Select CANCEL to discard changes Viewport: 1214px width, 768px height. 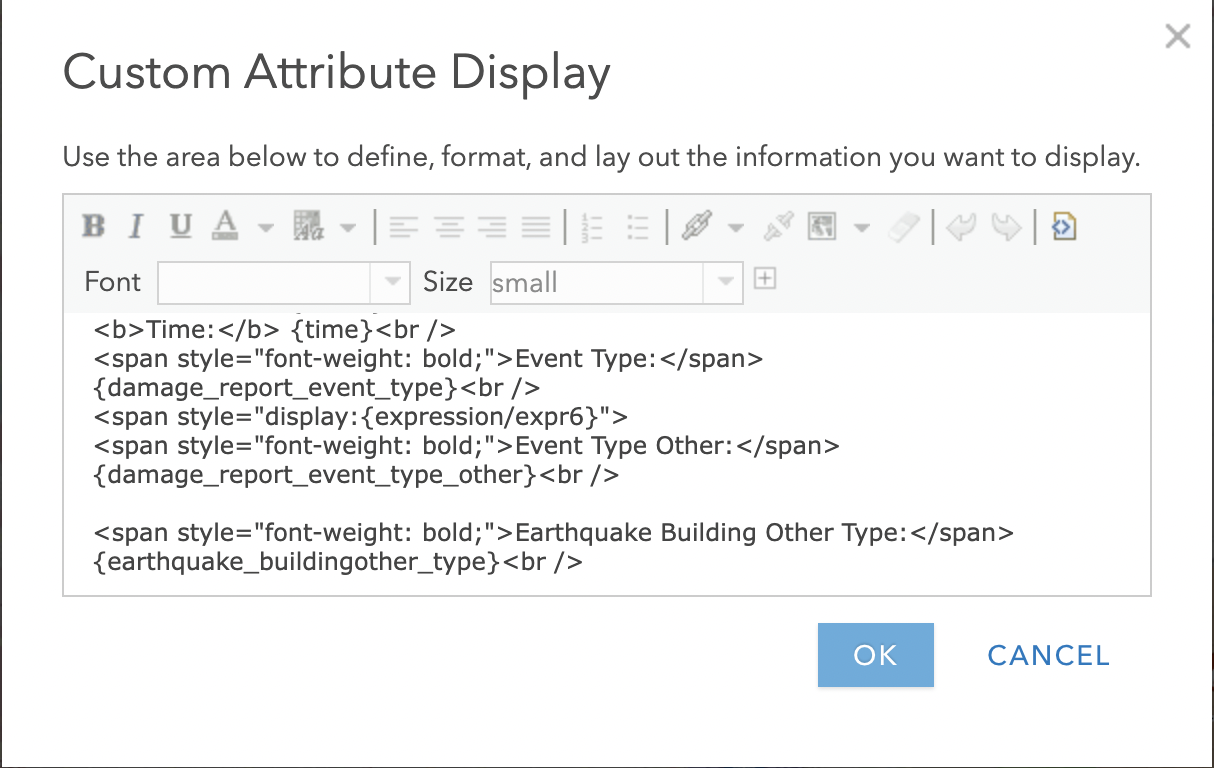pos(1047,655)
